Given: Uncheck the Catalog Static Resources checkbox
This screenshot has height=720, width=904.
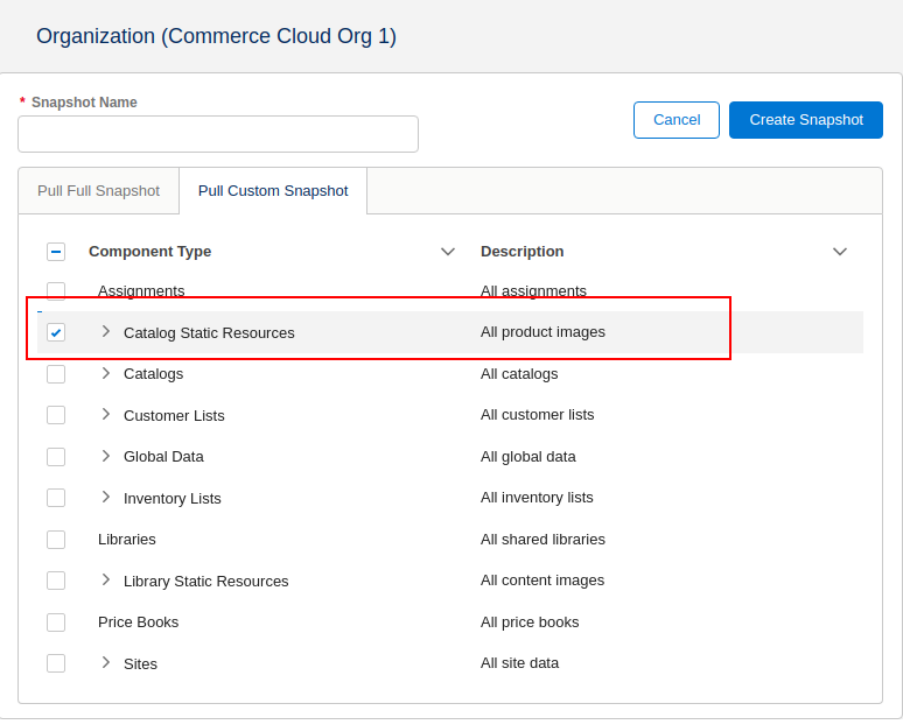Looking at the screenshot, I should pyautogui.click(x=56, y=333).
